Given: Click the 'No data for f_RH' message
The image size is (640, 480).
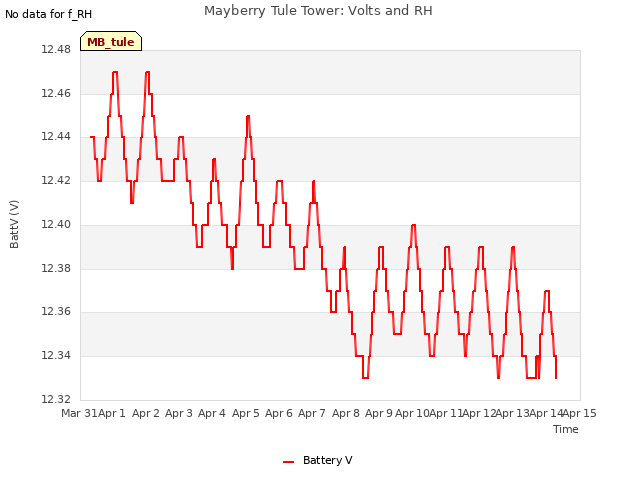Looking at the screenshot, I should 49,14.
